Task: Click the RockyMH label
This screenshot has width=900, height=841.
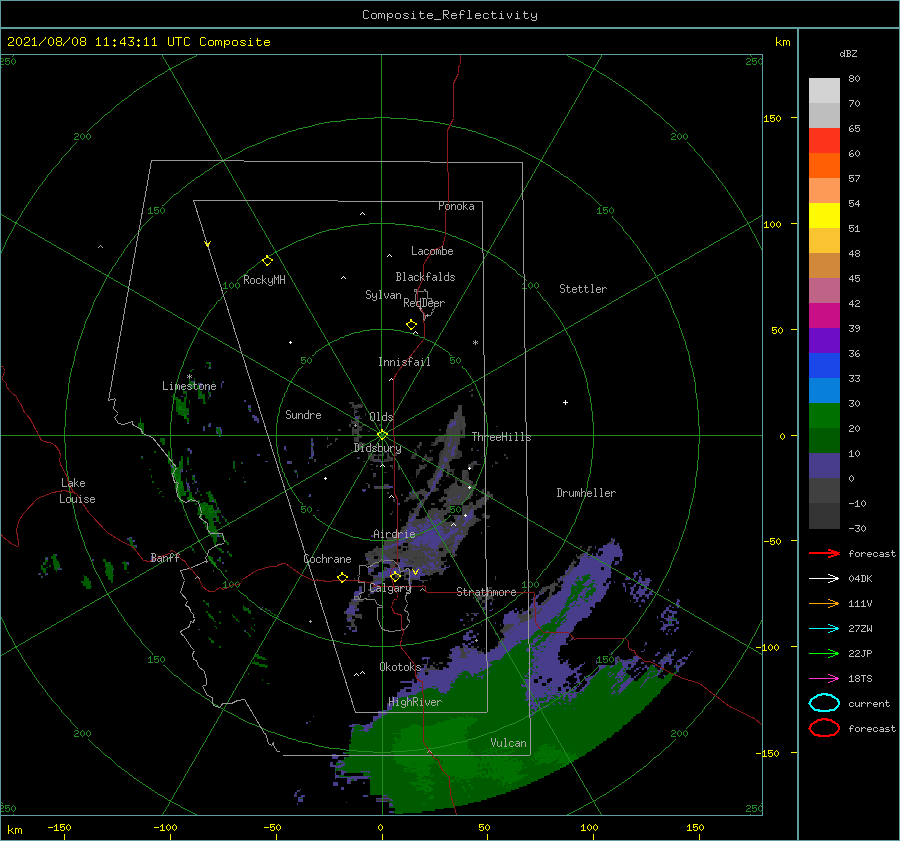Action: coord(264,280)
